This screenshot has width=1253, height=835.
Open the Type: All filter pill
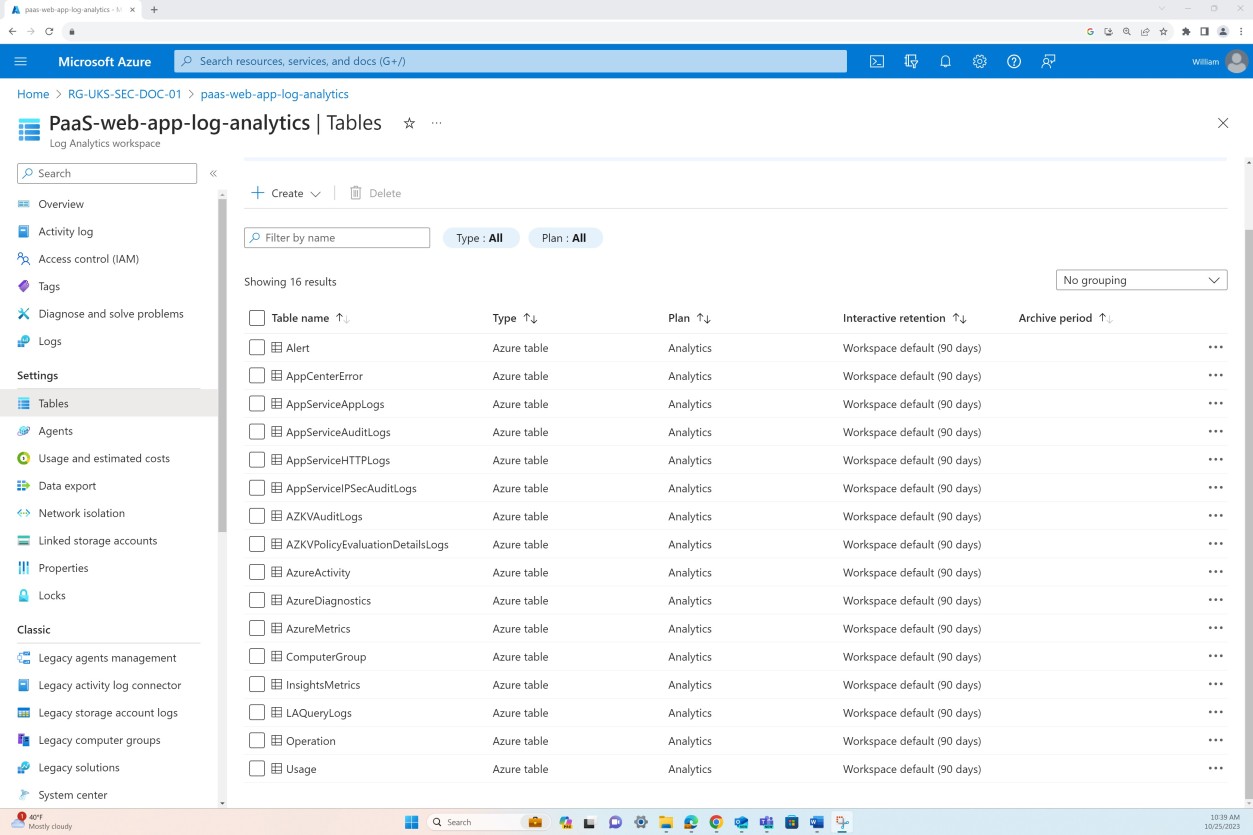[x=480, y=237]
